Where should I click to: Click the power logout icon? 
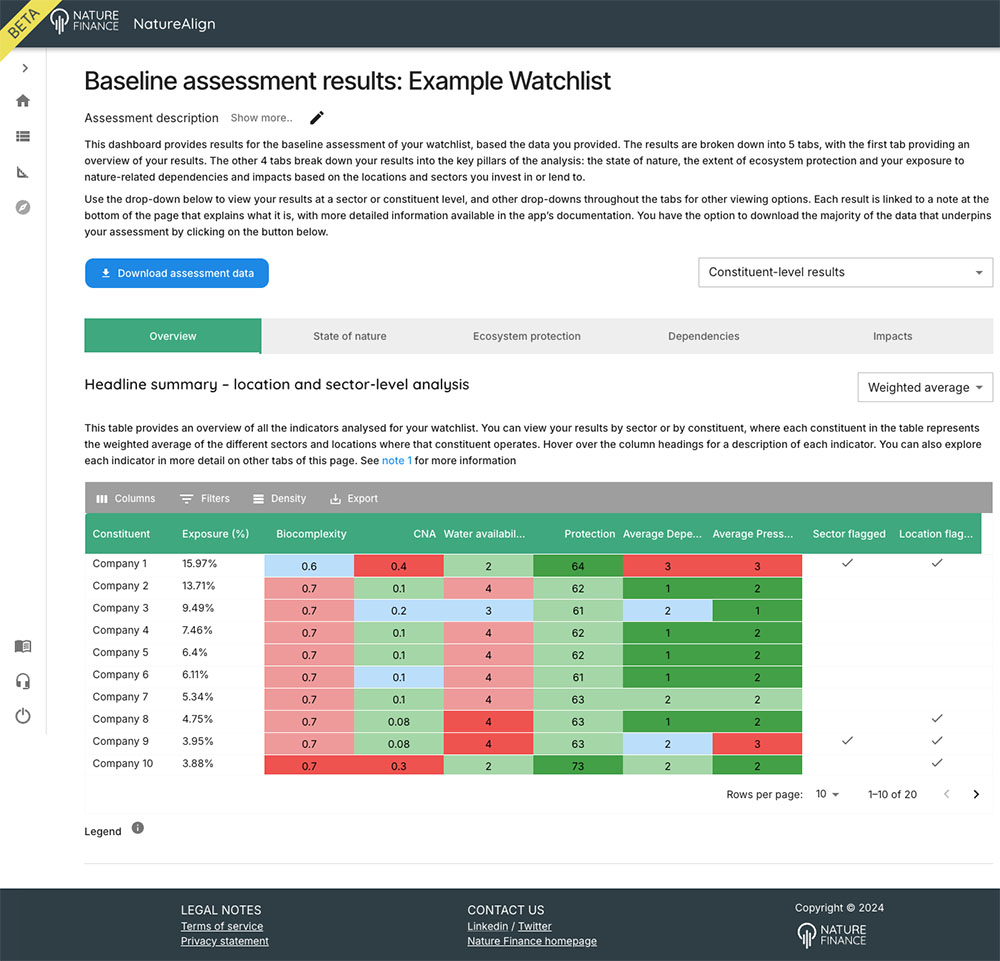pos(23,716)
